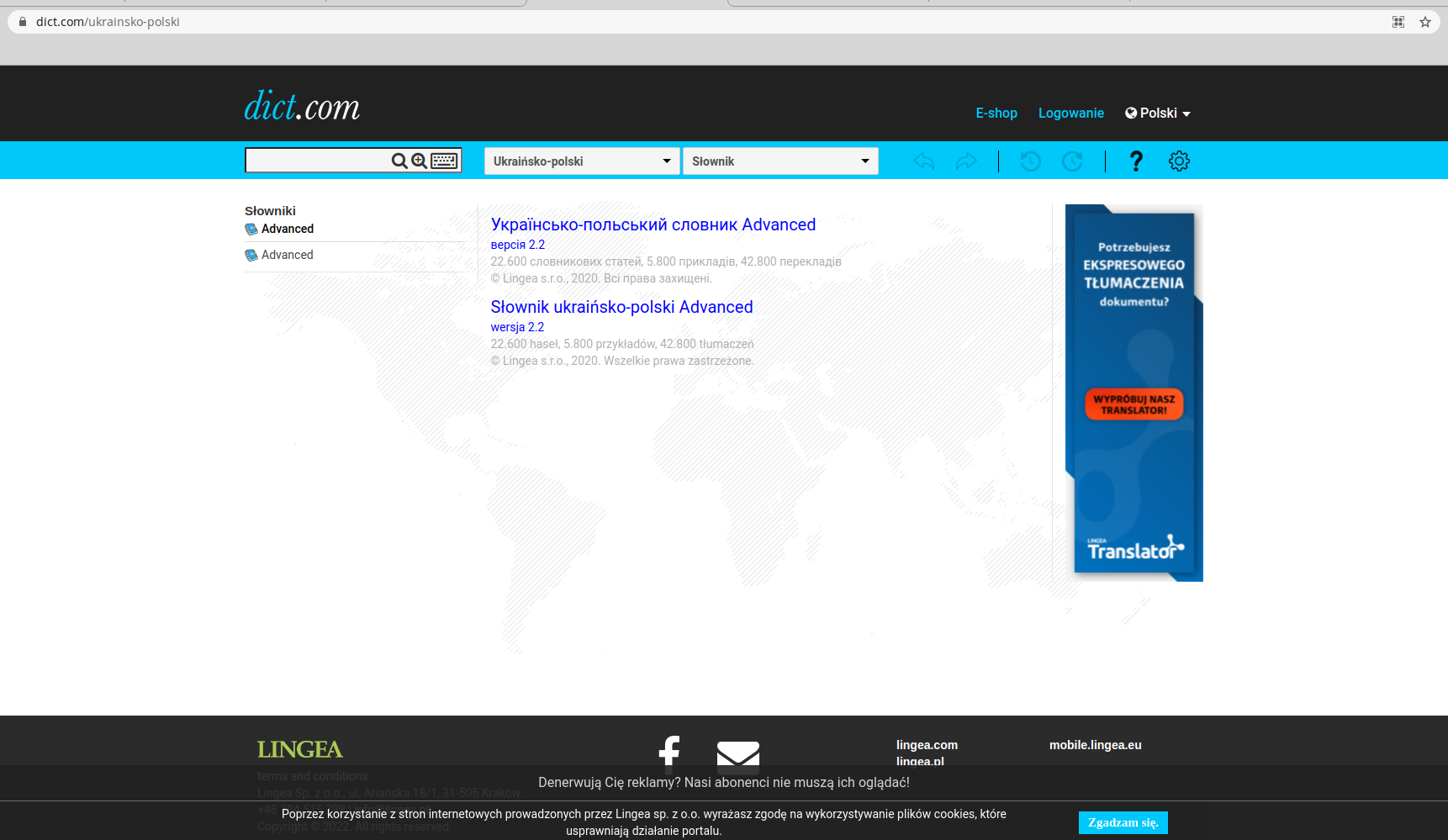The width and height of the screenshot is (1448, 840).
Task: Click the book icon beside second Advanced
Action: pyautogui.click(x=251, y=255)
